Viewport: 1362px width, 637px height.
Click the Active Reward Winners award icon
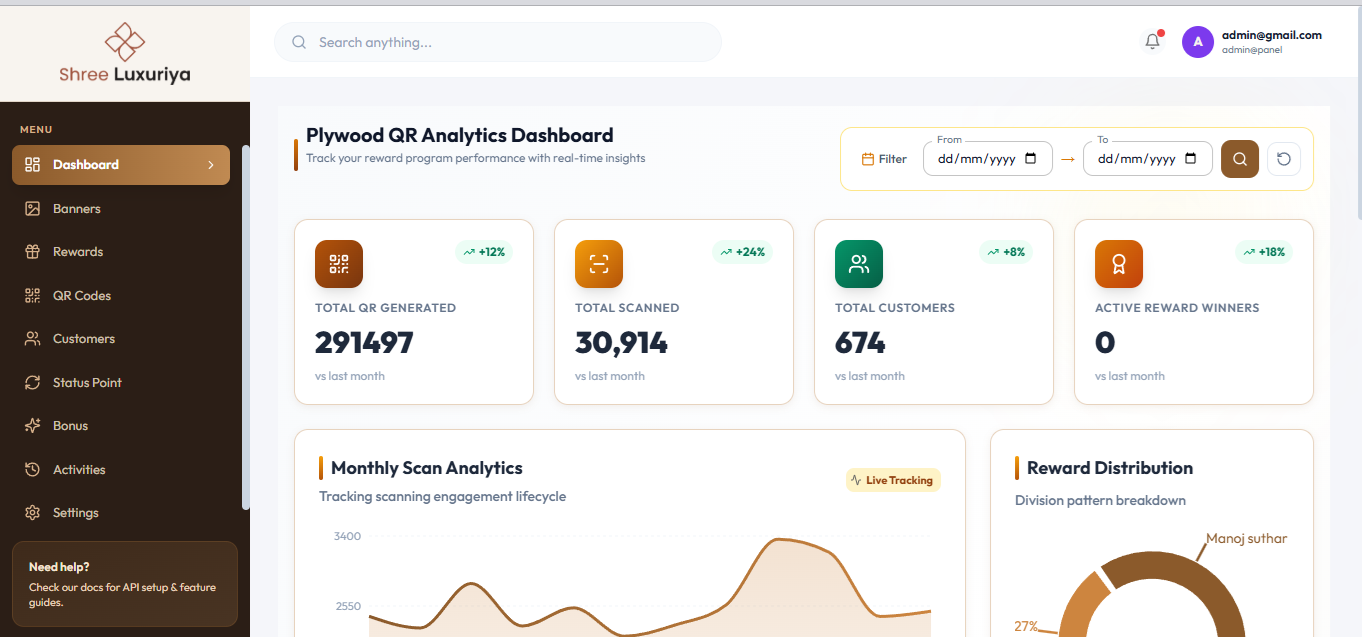tap(1119, 264)
